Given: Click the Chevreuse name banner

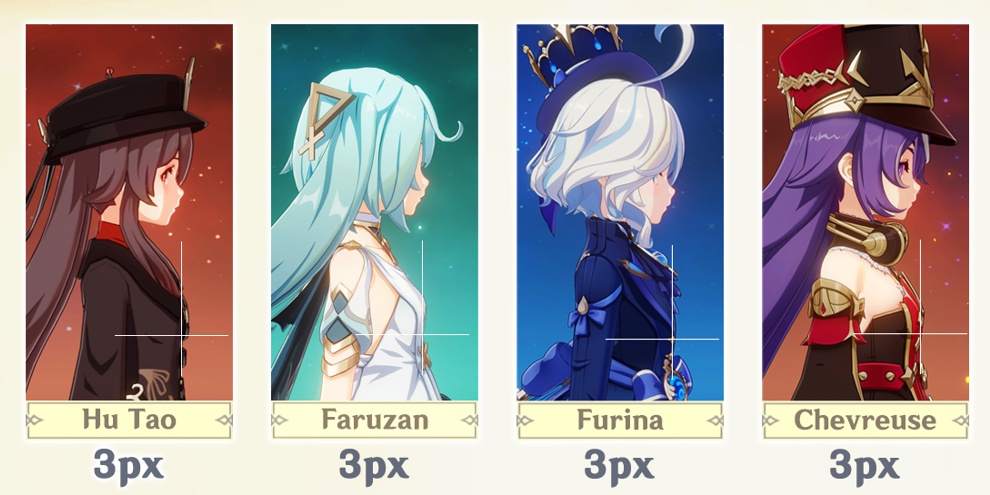Looking at the screenshot, I should tap(866, 420).
